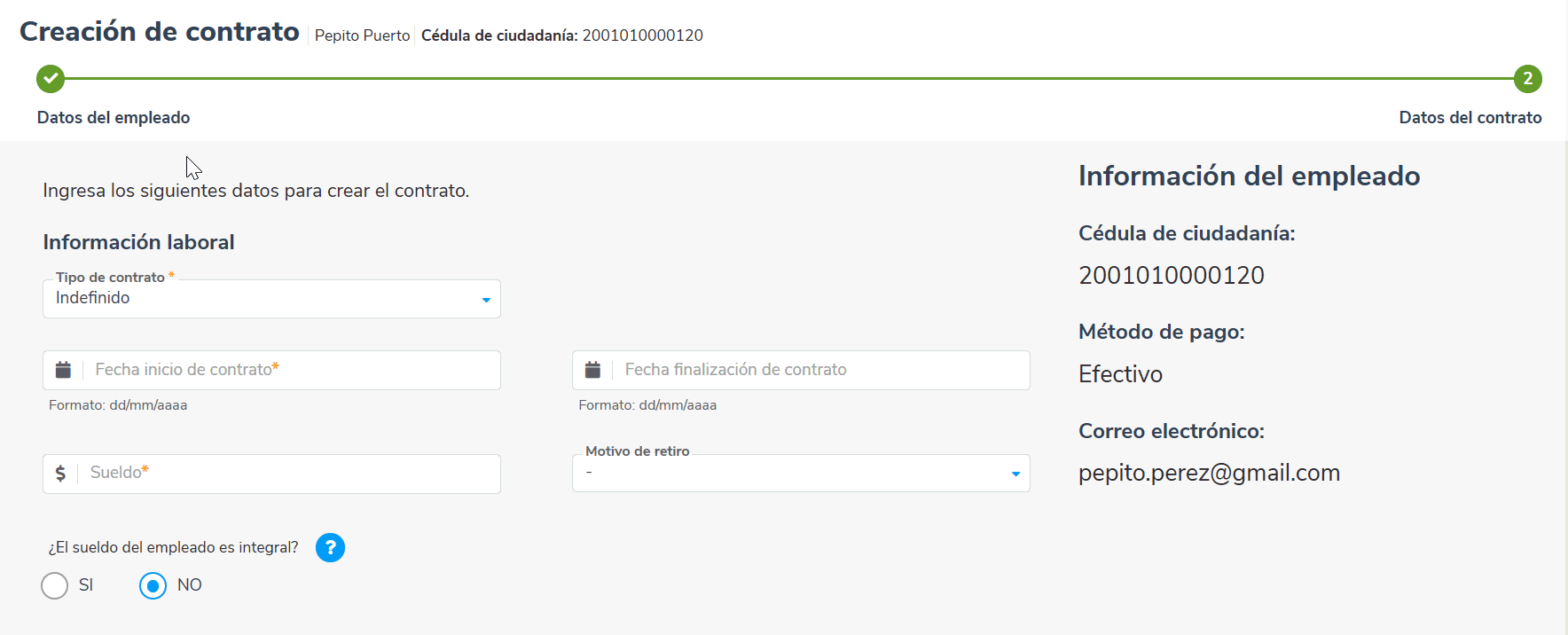Click the calendar icon for contract start date

pyautogui.click(x=63, y=370)
